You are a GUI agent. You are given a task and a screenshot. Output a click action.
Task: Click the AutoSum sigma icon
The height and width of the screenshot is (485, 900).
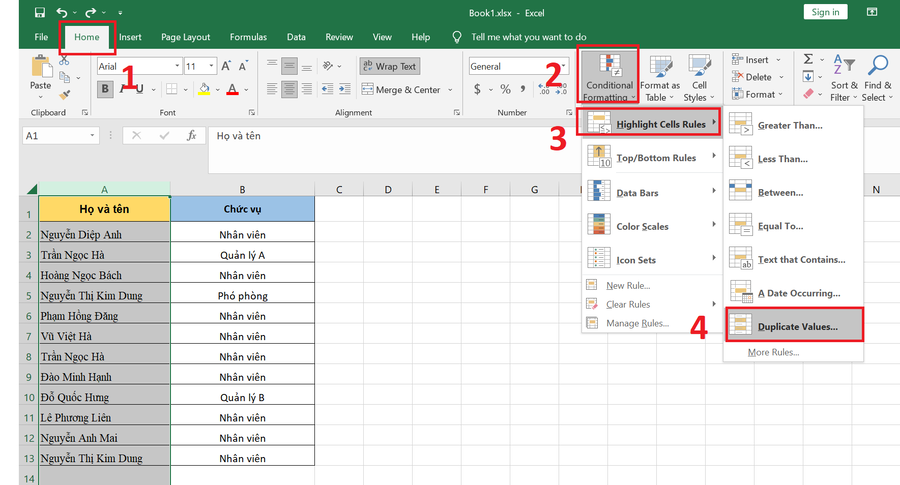coord(808,59)
